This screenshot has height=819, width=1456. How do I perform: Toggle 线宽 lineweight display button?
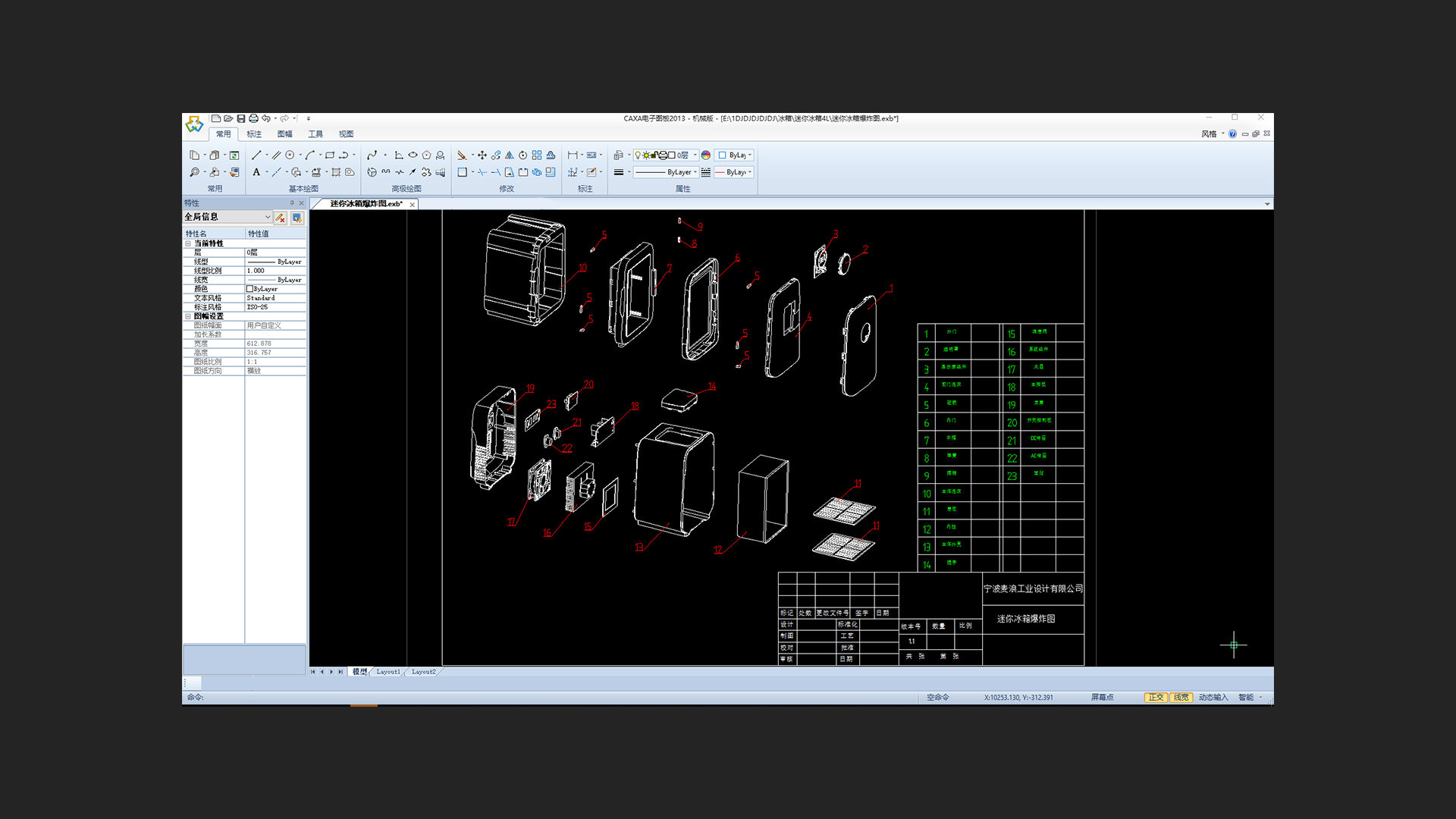(x=1181, y=697)
